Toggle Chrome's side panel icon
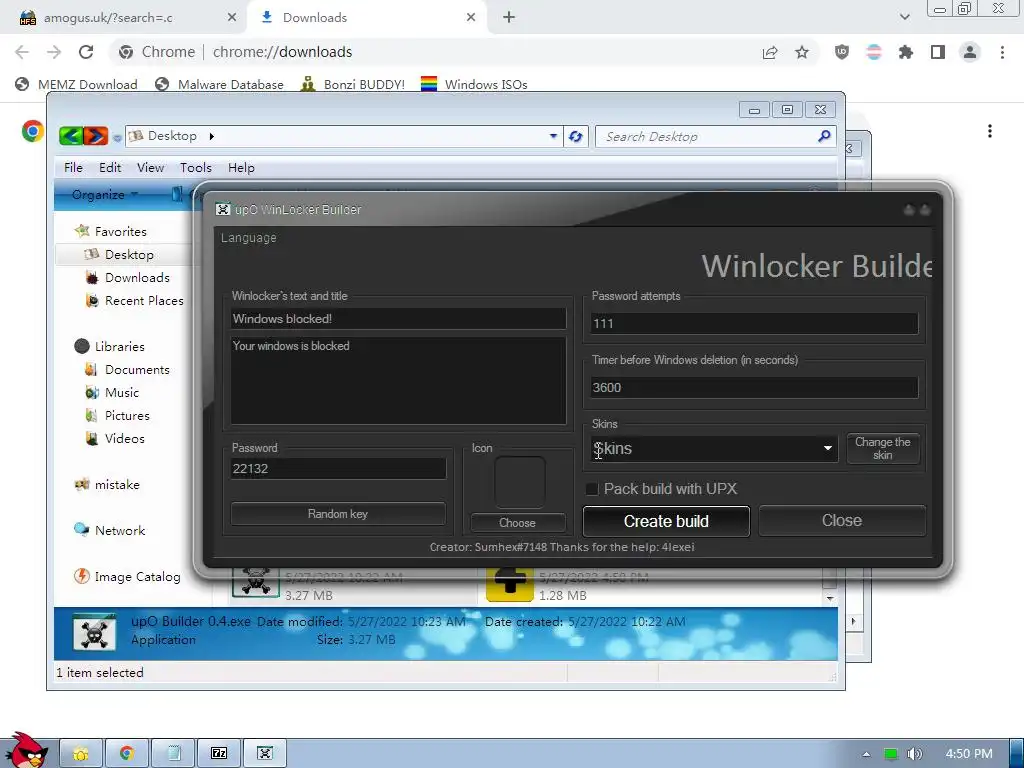1024x768 pixels. click(938, 52)
